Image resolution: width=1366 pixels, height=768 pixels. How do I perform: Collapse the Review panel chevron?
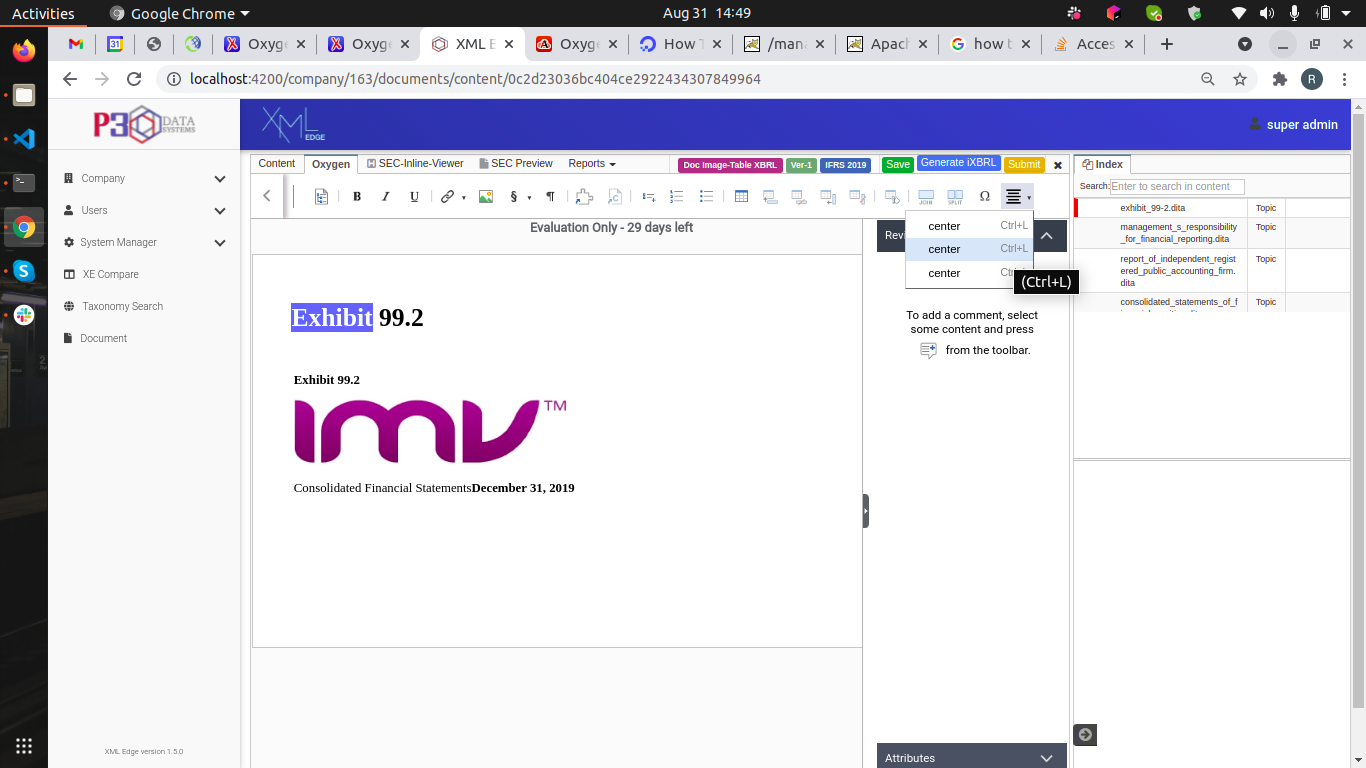[1047, 236]
